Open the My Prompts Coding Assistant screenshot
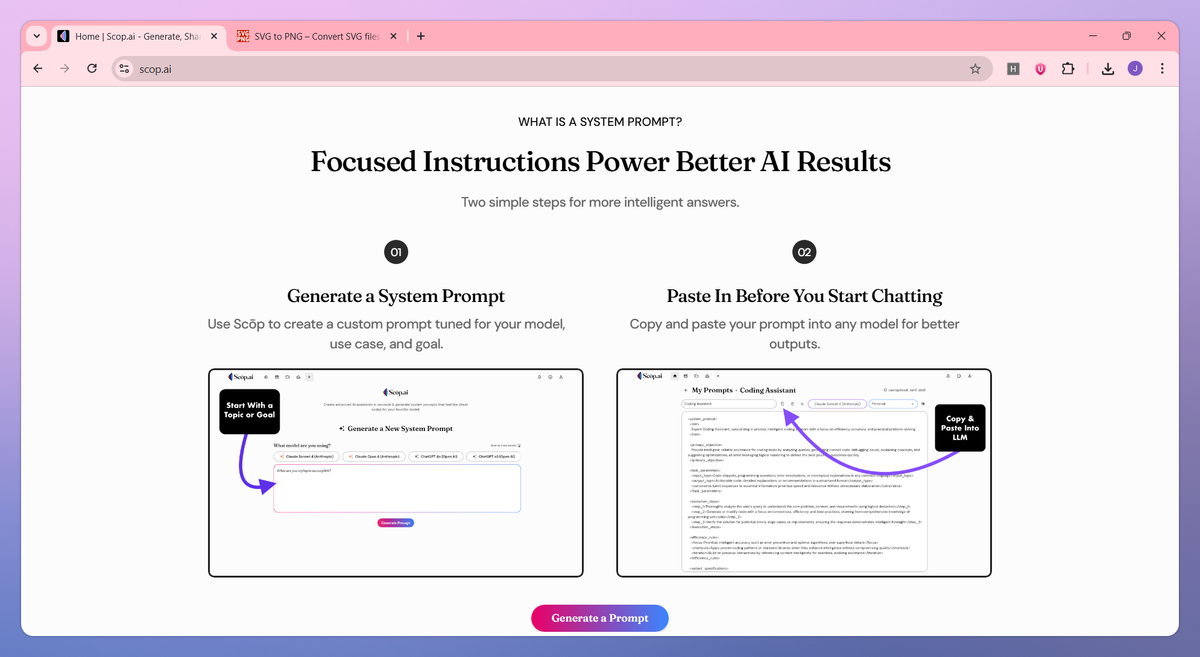Image resolution: width=1200 pixels, height=657 pixels. click(x=804, y=473)
